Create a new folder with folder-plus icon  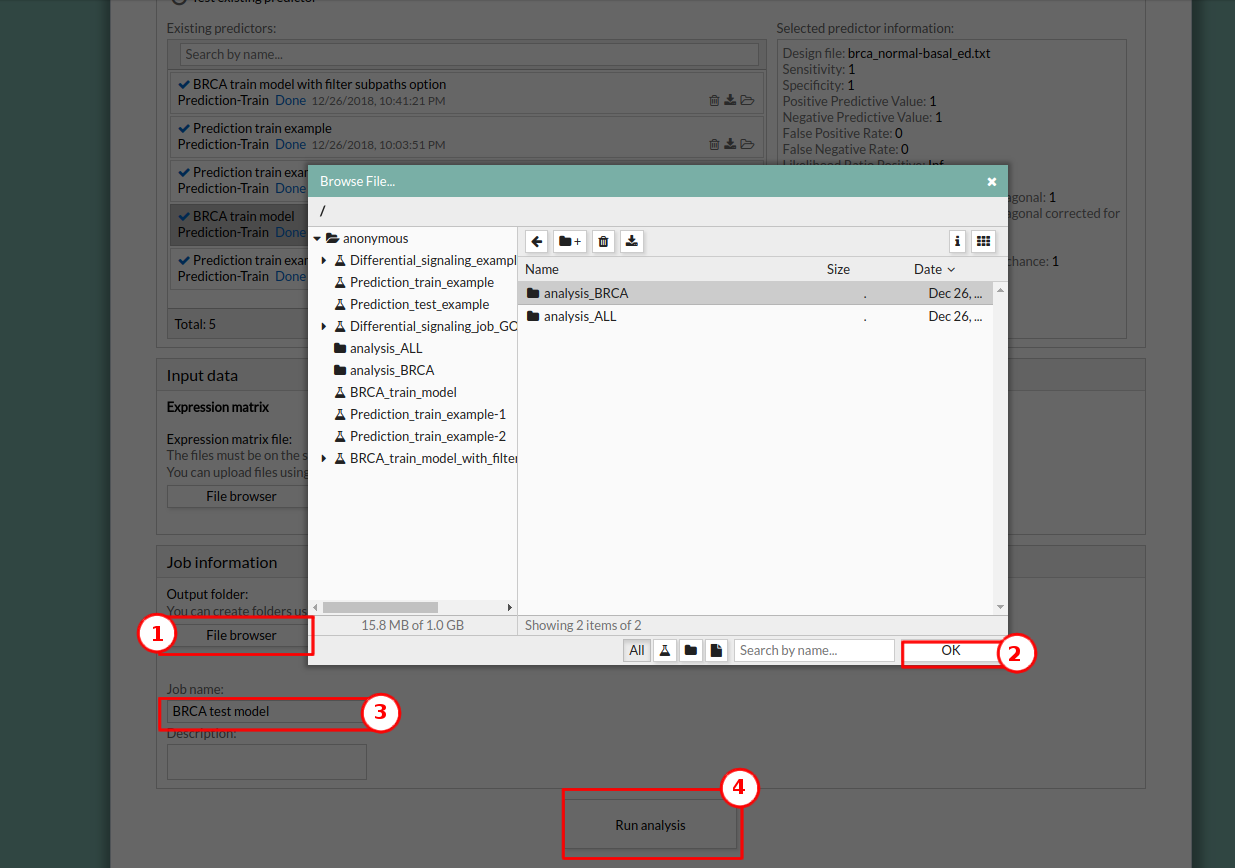[570, 241]
